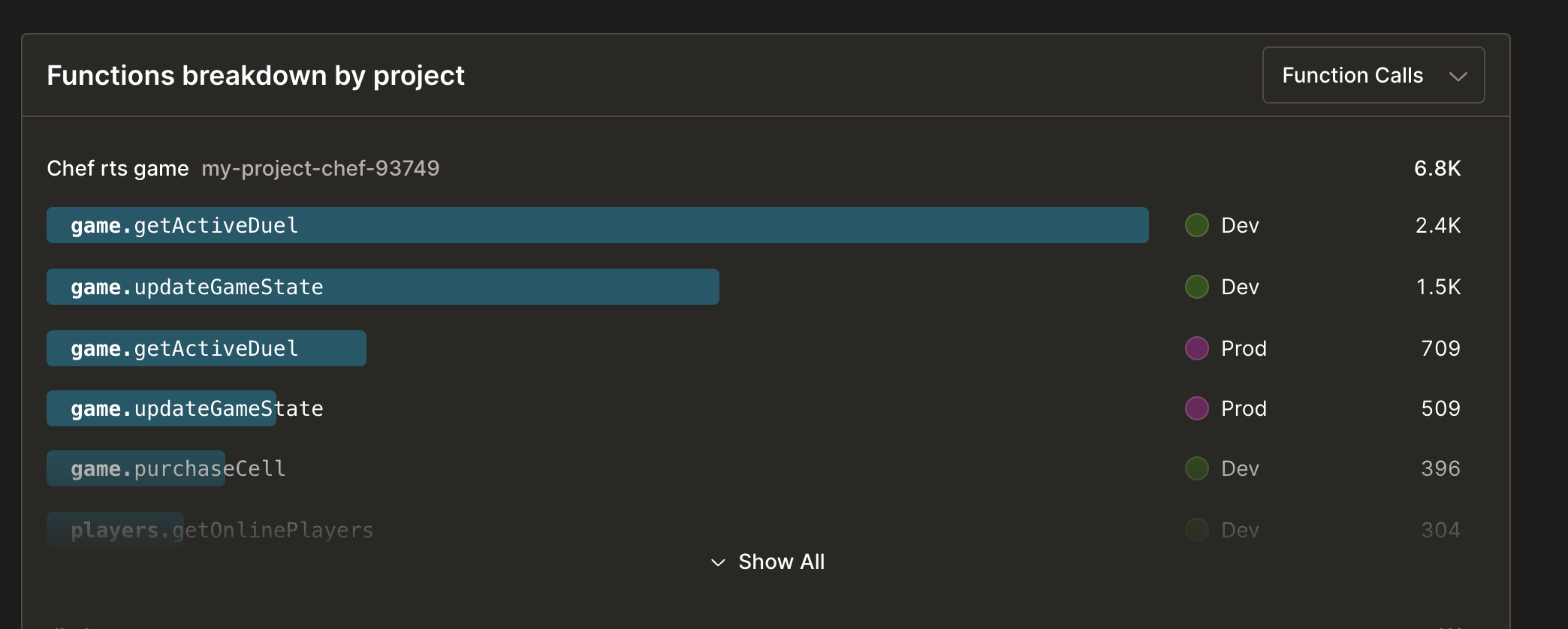Click green Dev dot for getActiveDuel 2.4K
Image resolution: width=1568 pixels, height=629 pixels.
(1196, 225)
